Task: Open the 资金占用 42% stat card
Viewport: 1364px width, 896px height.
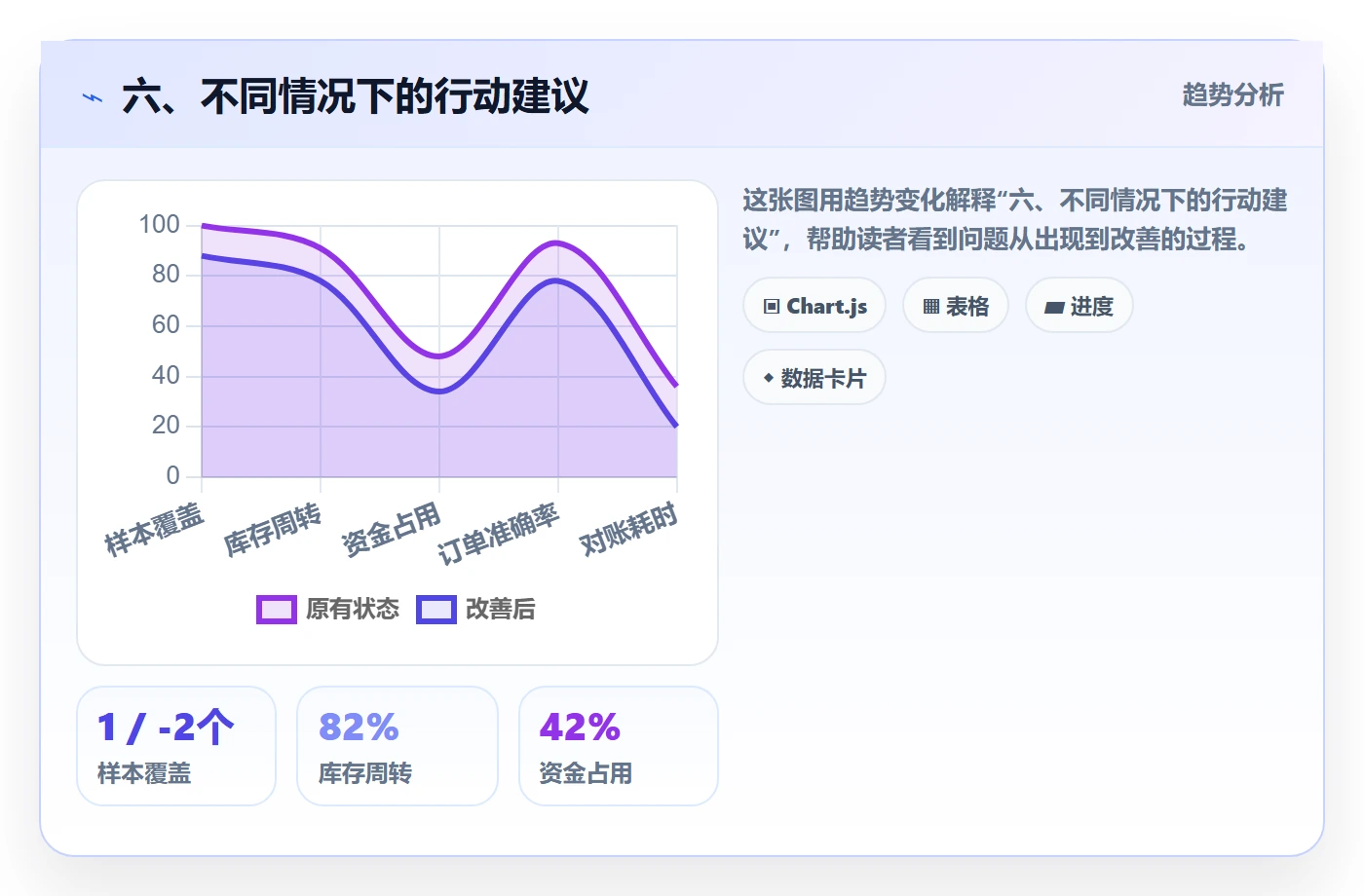Action: point(619,746)
